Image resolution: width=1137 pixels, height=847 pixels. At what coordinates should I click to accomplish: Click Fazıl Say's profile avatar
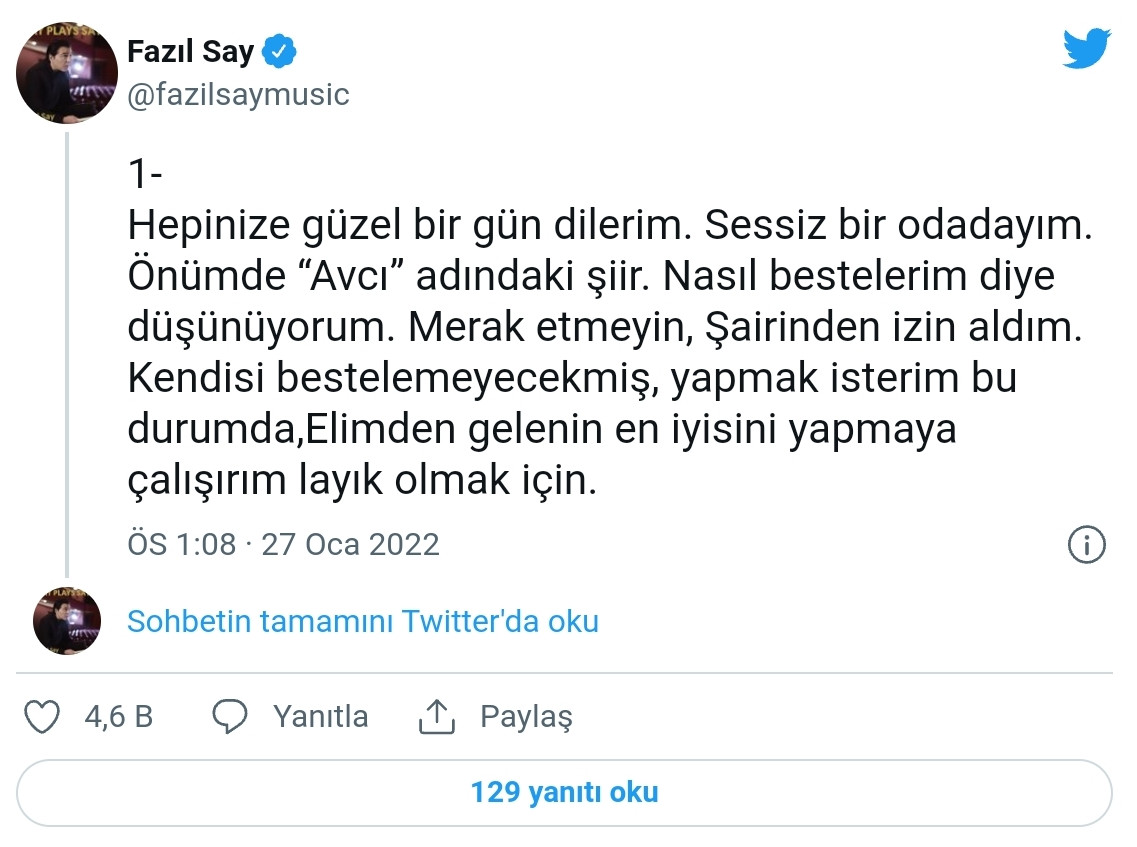66,70
